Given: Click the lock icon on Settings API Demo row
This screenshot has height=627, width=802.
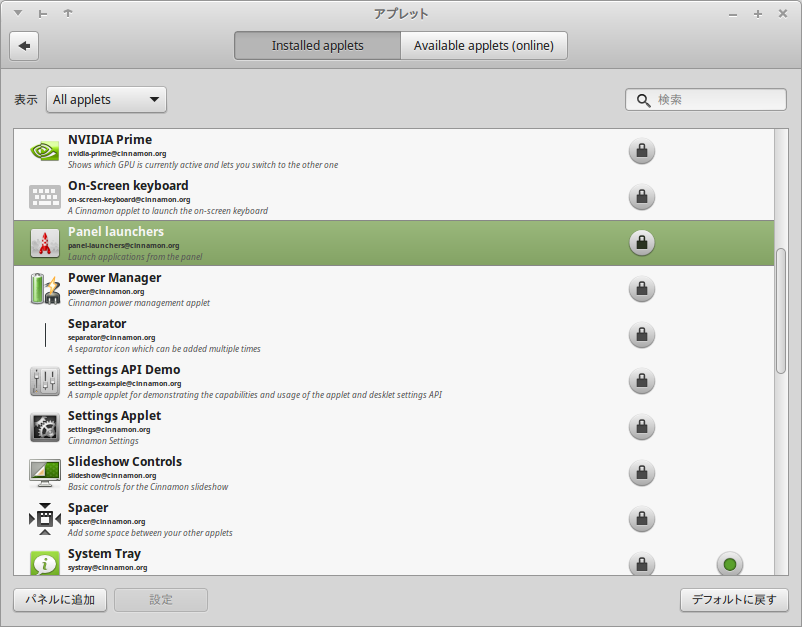Looking at the screenshot, I should click(x=642, y=381).
